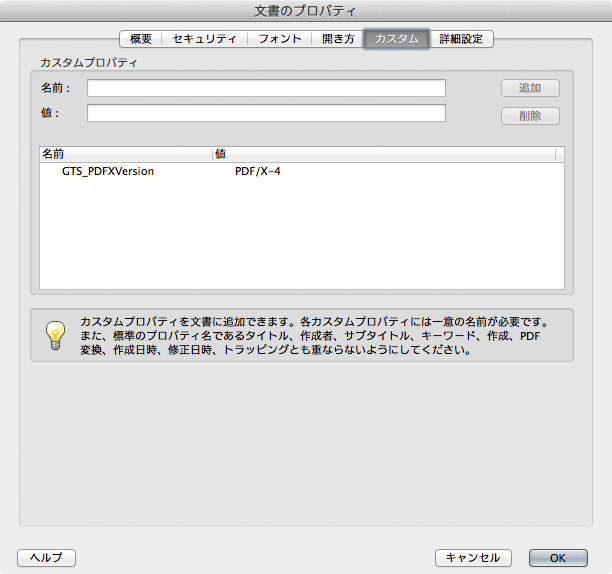Select the フォント tab
This screenshot has width=612, height=574.
(280, 39)
